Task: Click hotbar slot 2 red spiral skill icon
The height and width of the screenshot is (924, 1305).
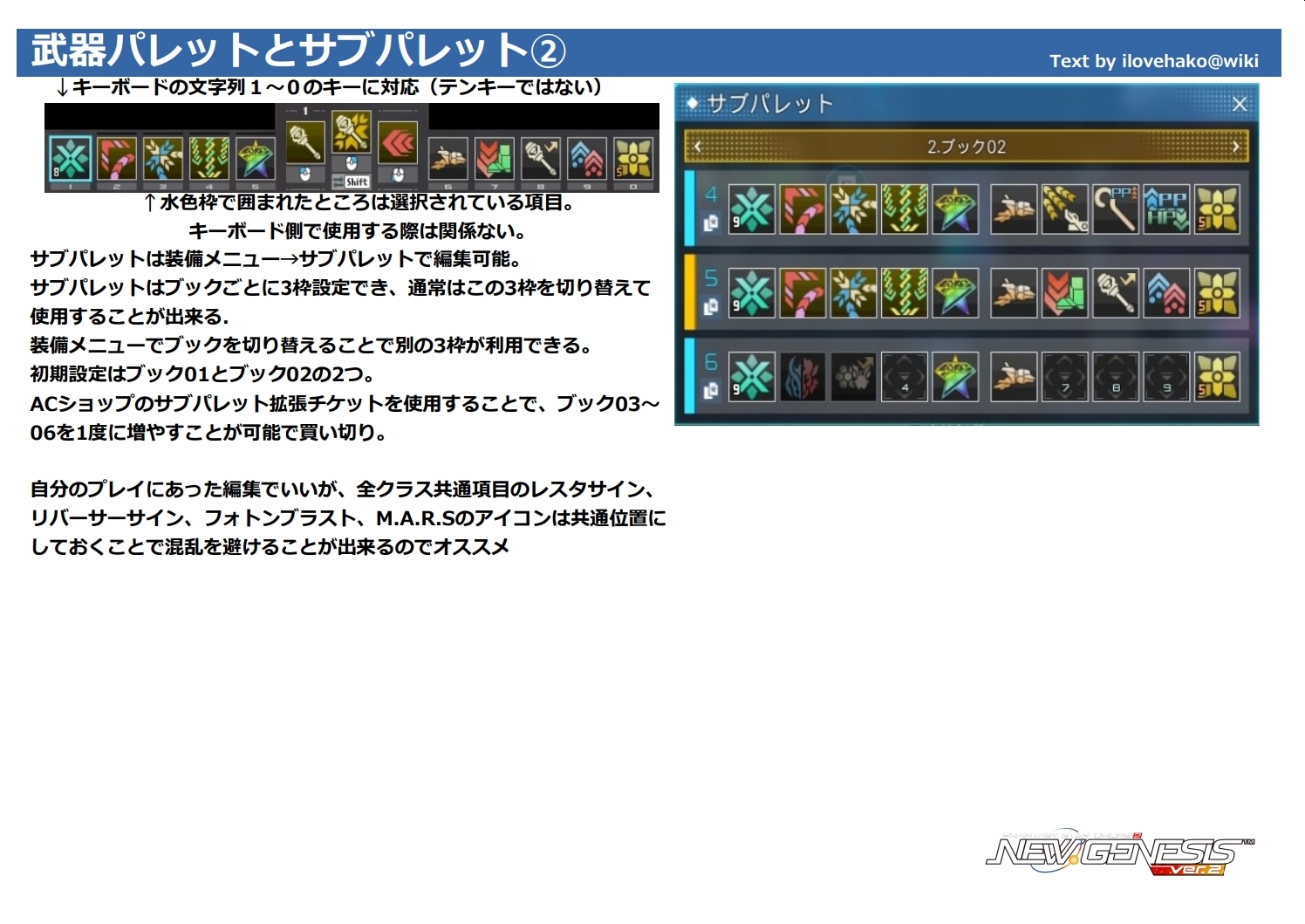Action: pos(116,159)
